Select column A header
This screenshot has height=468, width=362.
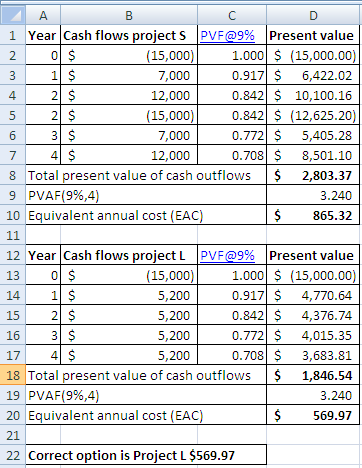43,15
